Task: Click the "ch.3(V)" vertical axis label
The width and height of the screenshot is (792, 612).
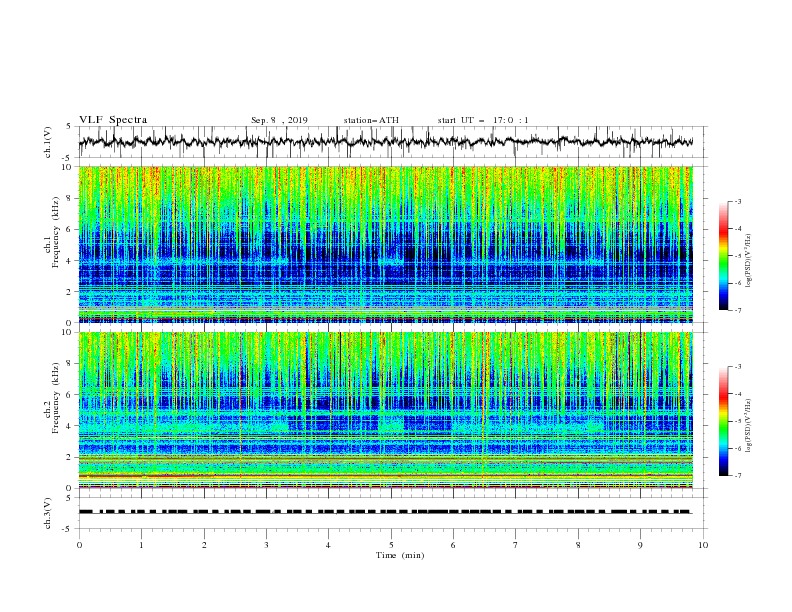Action: click(48, 513)
